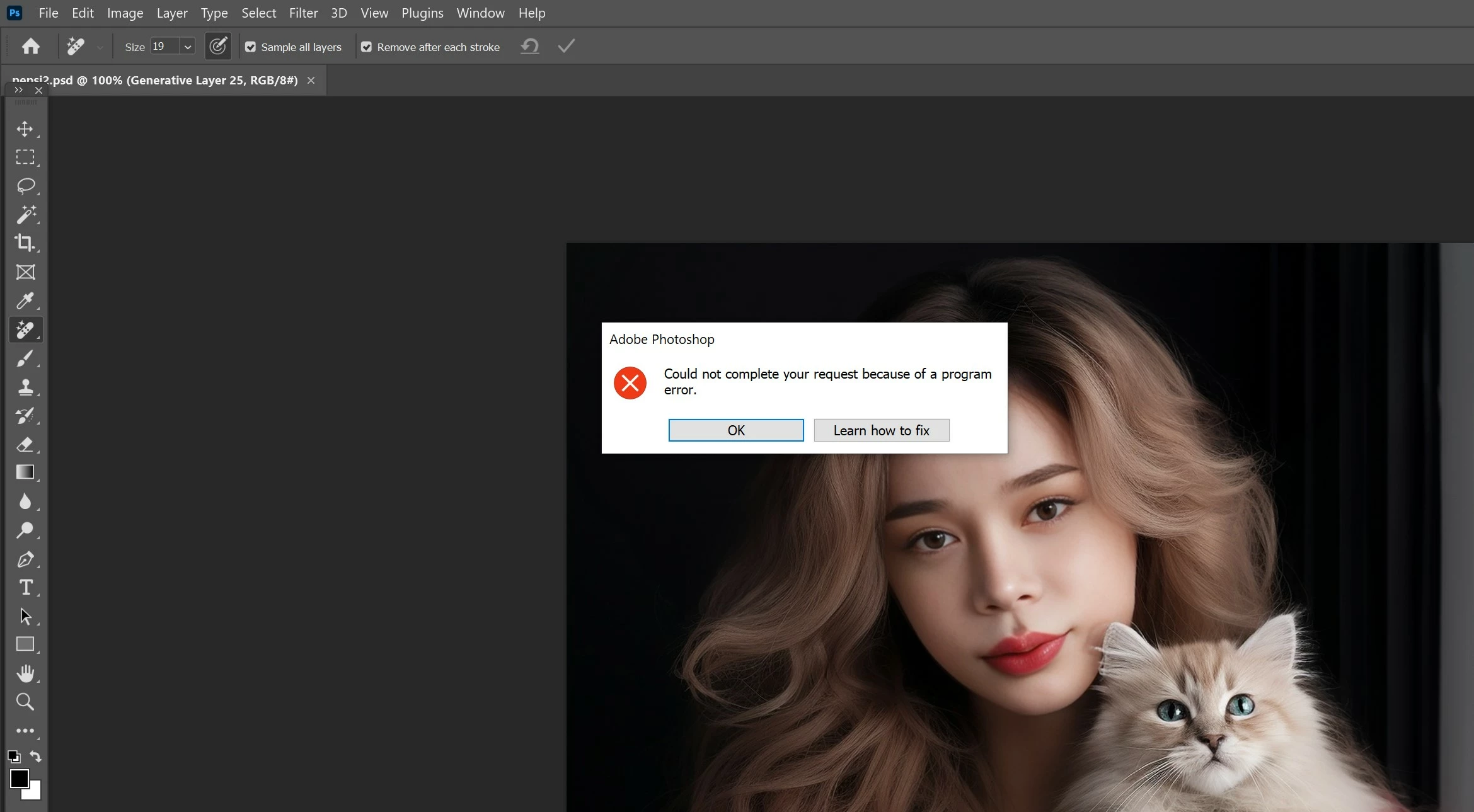Screen dimensions: 1474x812
Task: Select the Pen tool
Action: (25, 559)
